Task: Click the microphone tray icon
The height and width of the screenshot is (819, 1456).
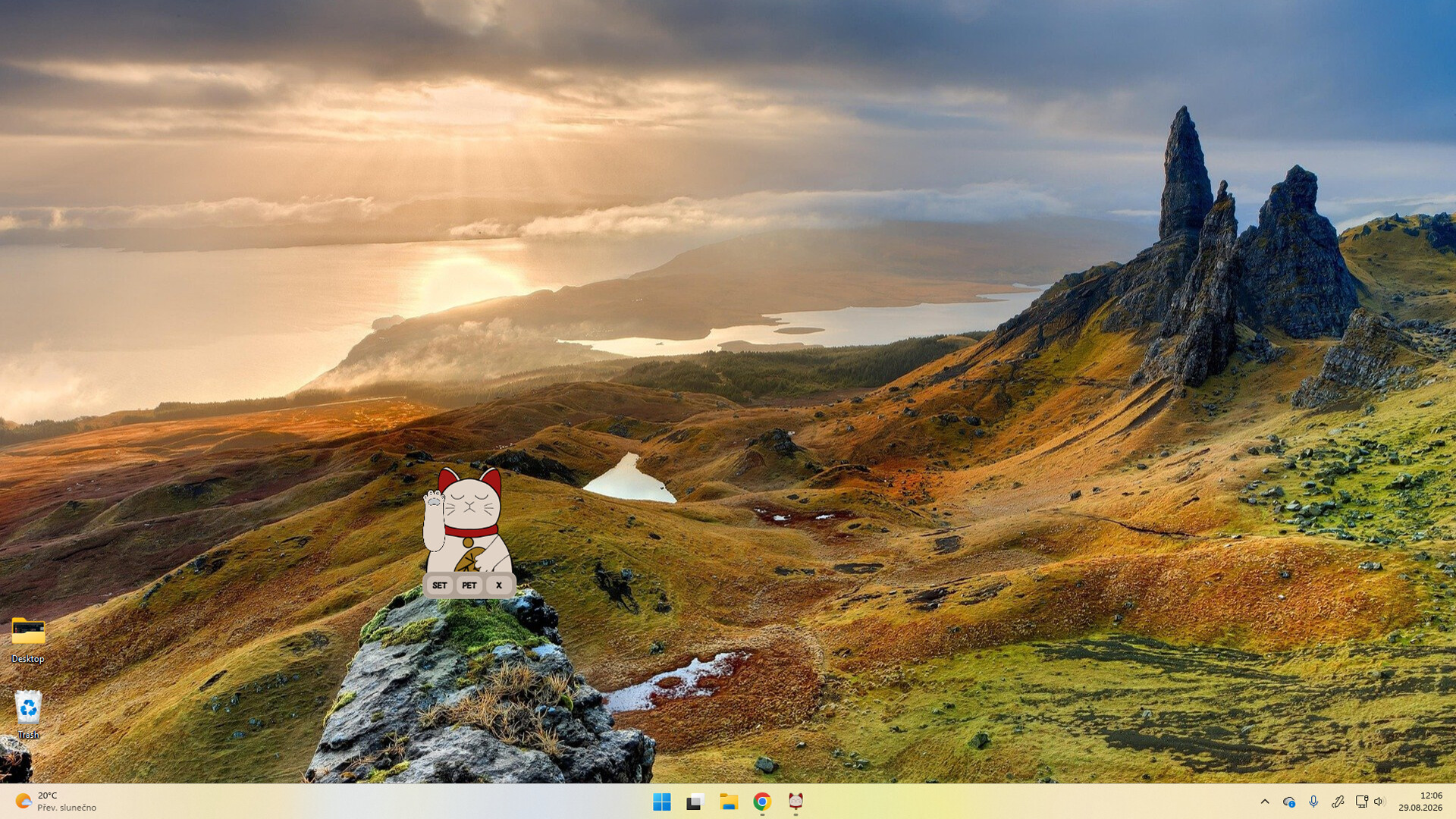Action: coord(1313,802)
